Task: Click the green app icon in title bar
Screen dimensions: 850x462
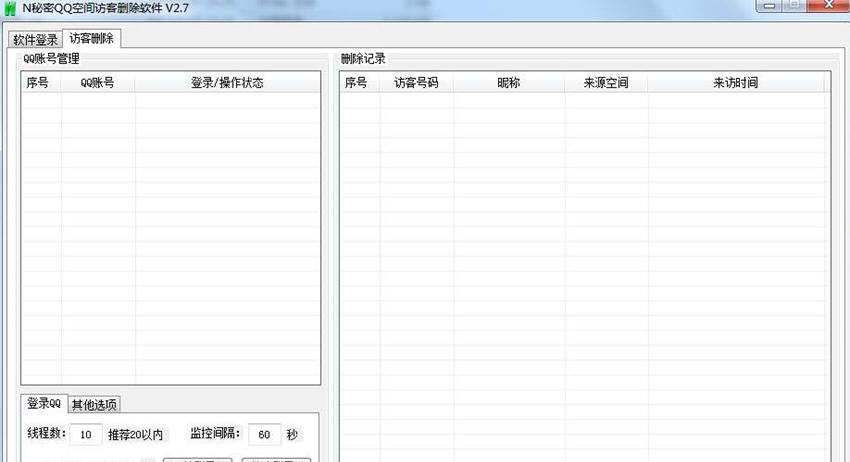Action: (x=10, y=8)
